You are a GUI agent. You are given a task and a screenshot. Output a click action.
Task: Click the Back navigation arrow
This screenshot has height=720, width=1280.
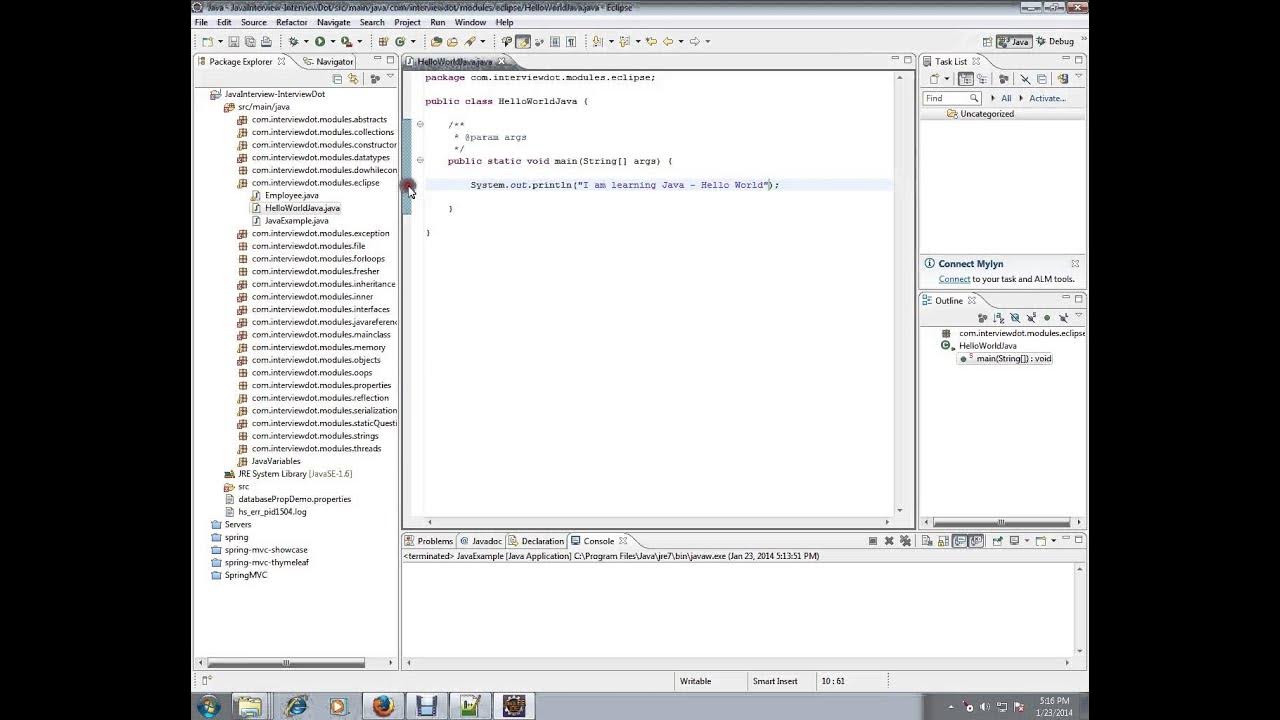tap(667, 41)
